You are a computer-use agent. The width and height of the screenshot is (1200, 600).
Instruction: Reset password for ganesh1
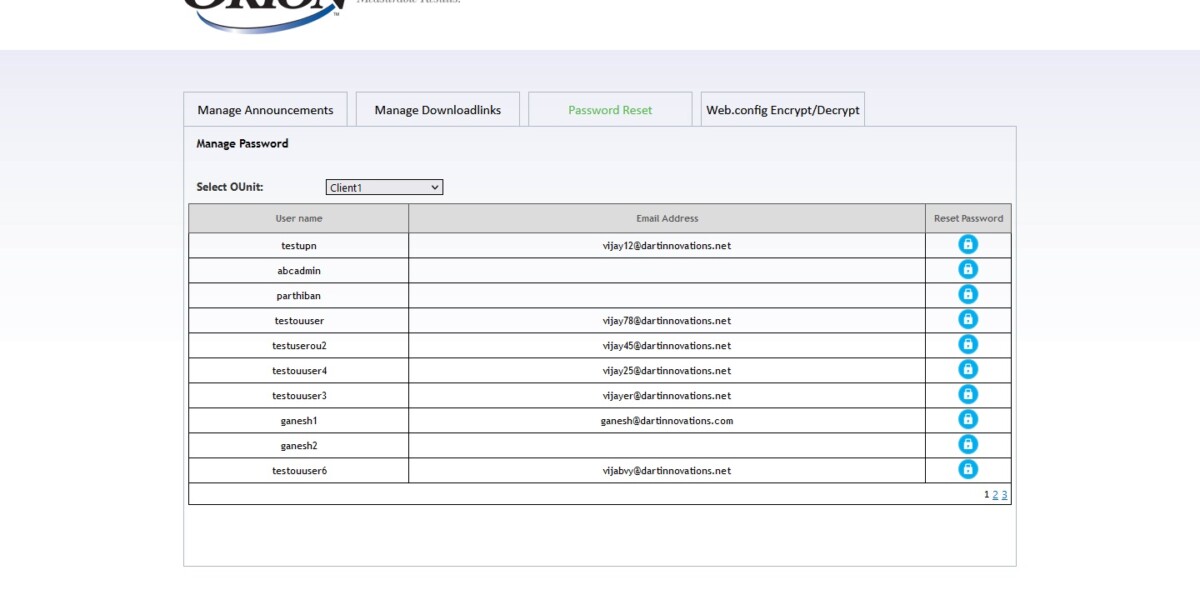click(967, 419)
